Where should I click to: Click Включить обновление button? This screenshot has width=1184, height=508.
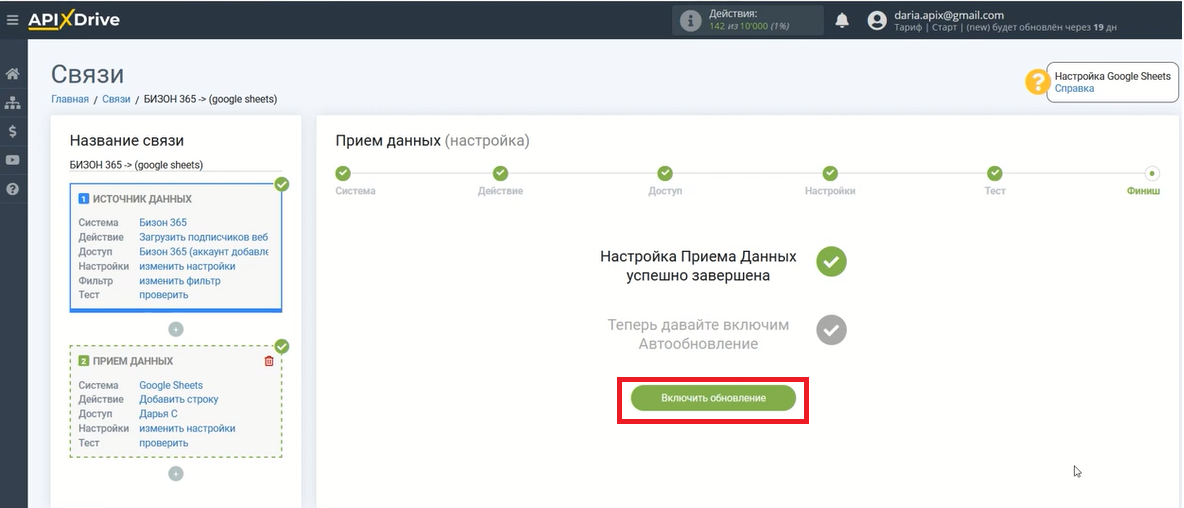[x=714, y=398]
